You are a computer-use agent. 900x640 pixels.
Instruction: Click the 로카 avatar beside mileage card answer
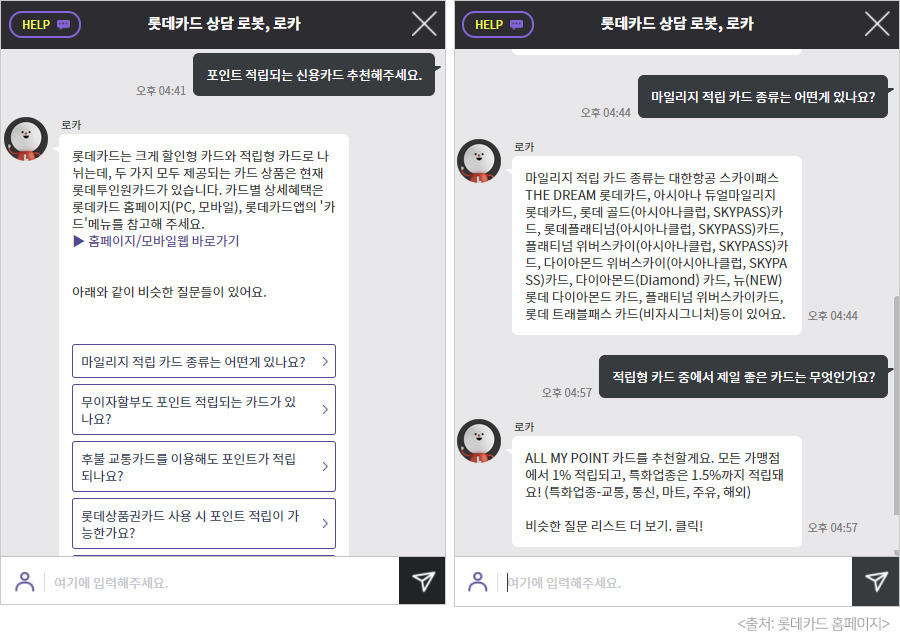pyautogui.click(x=479, y=161)
